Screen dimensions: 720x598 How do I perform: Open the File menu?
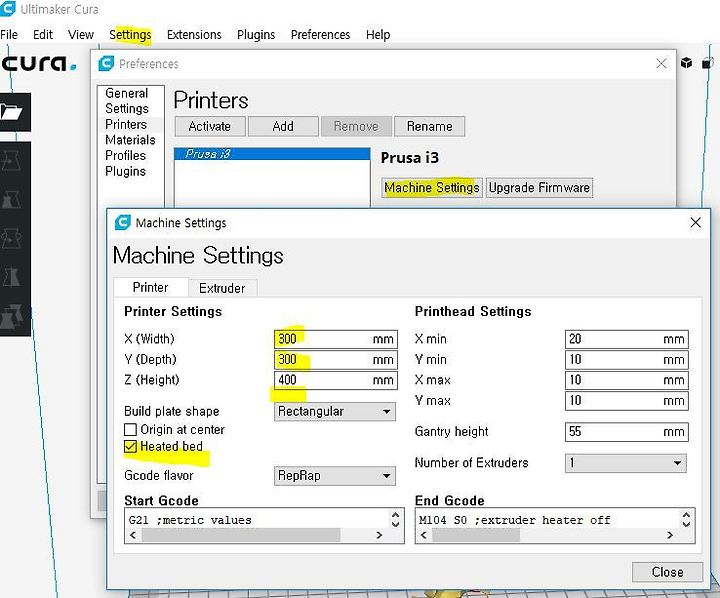click(9, 34)
